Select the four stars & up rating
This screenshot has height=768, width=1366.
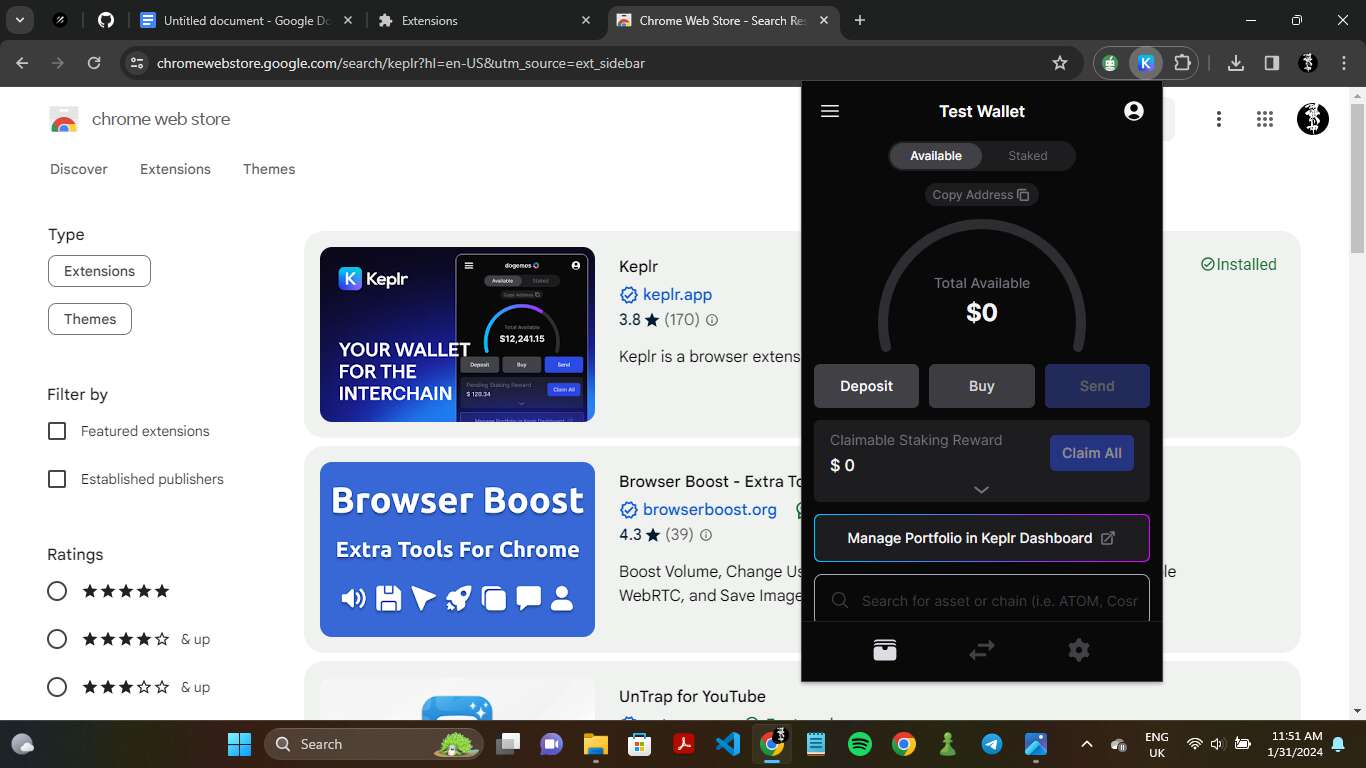coord(57,639)
